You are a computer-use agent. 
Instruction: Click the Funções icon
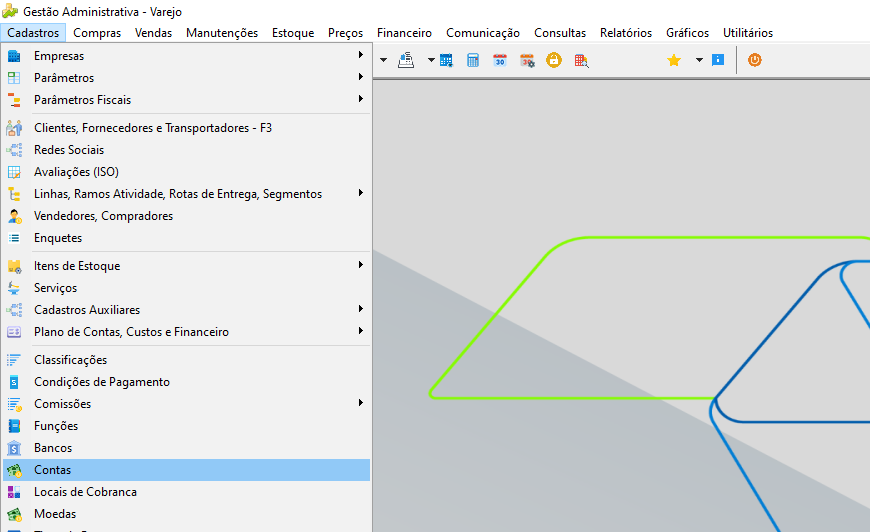(14, 426)
